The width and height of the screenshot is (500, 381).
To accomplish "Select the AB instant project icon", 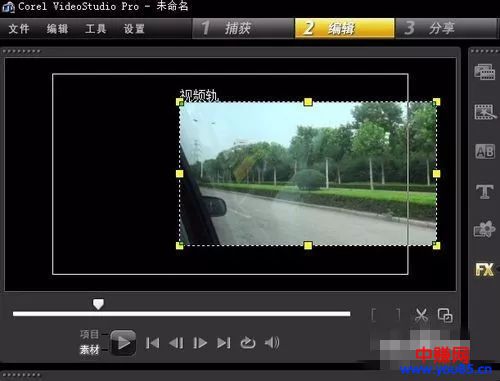I will point(485,152).
